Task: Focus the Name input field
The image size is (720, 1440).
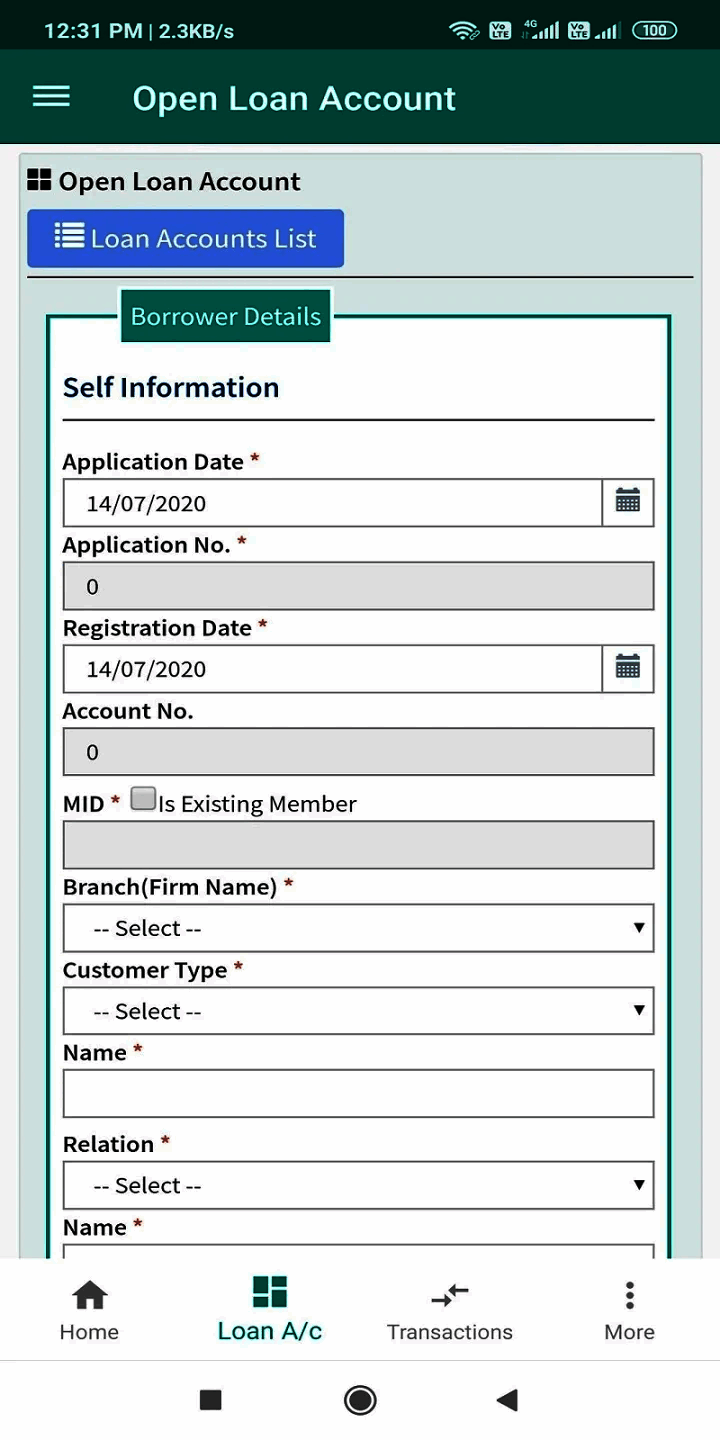Action: pyautogui.click(x=358, y=1093)
